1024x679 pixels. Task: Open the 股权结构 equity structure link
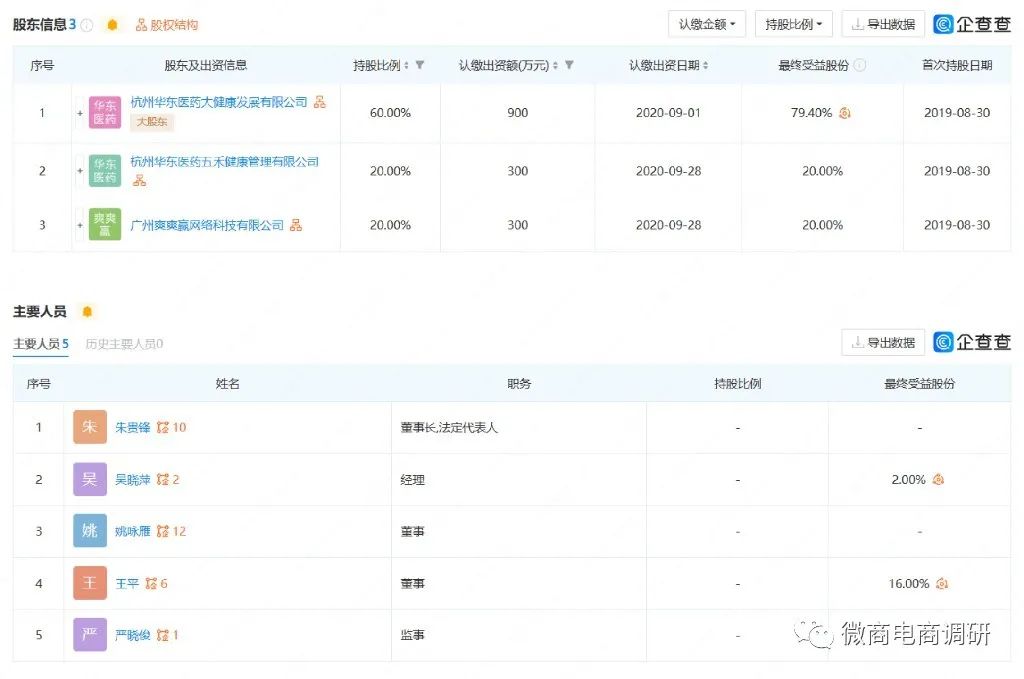coord(167,25)
